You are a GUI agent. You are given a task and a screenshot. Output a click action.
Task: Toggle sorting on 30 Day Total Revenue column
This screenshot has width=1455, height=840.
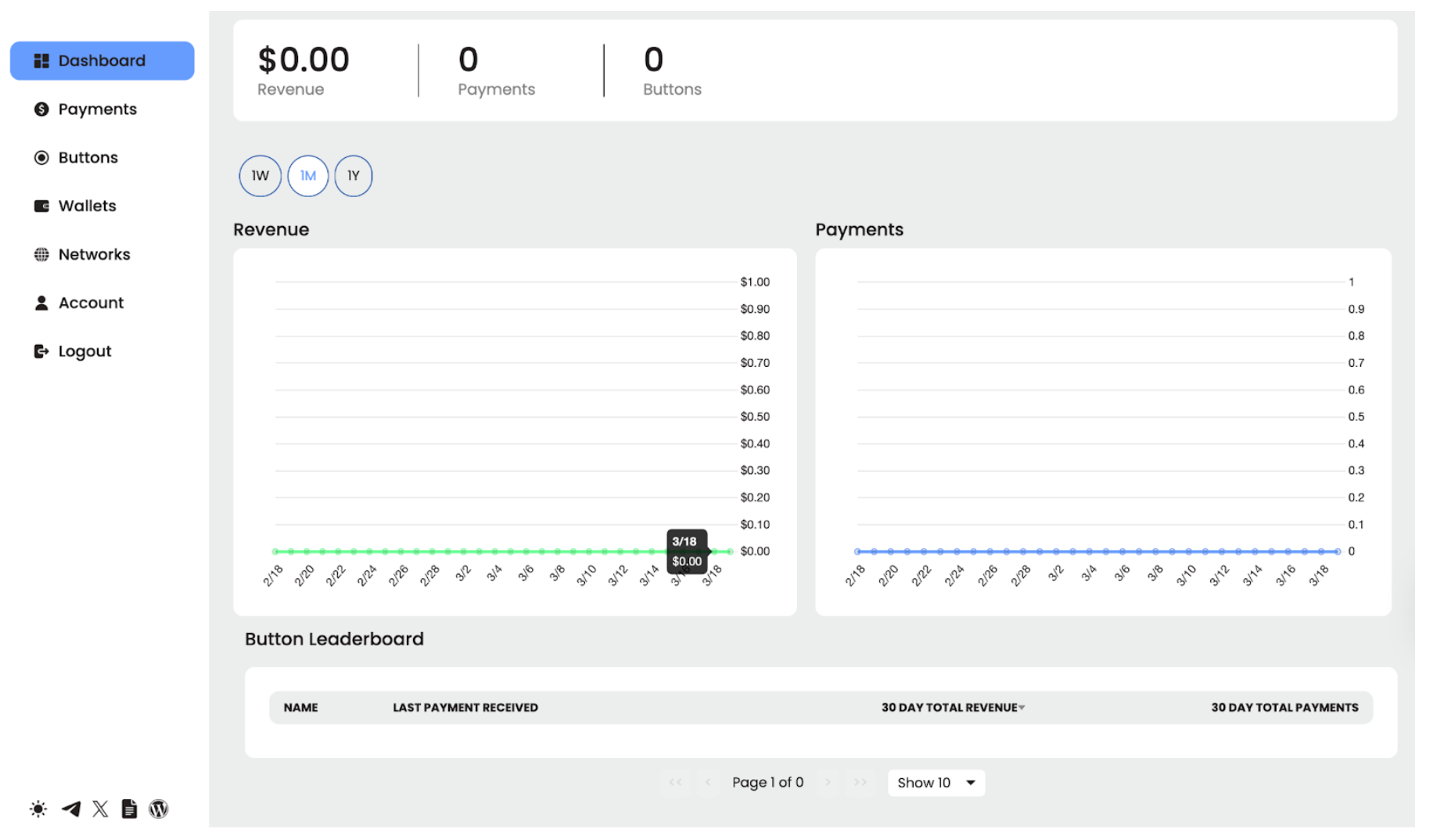(952, 707)
